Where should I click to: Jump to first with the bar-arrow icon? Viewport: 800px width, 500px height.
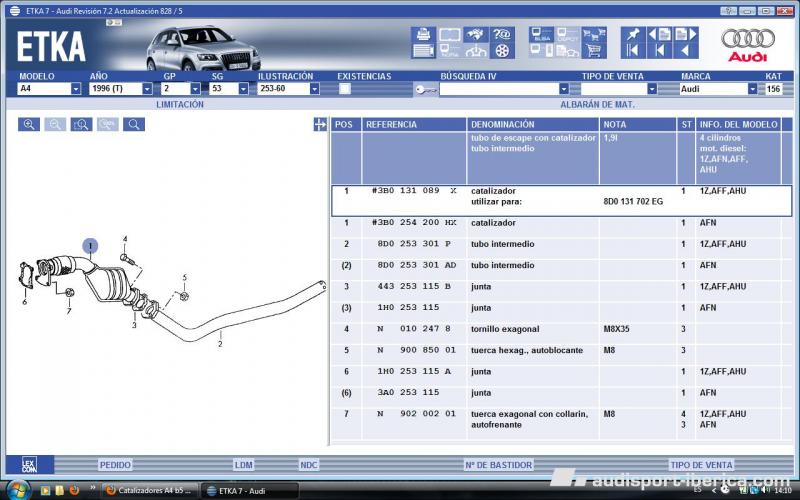pyautogui.click(x=633, y=51)
